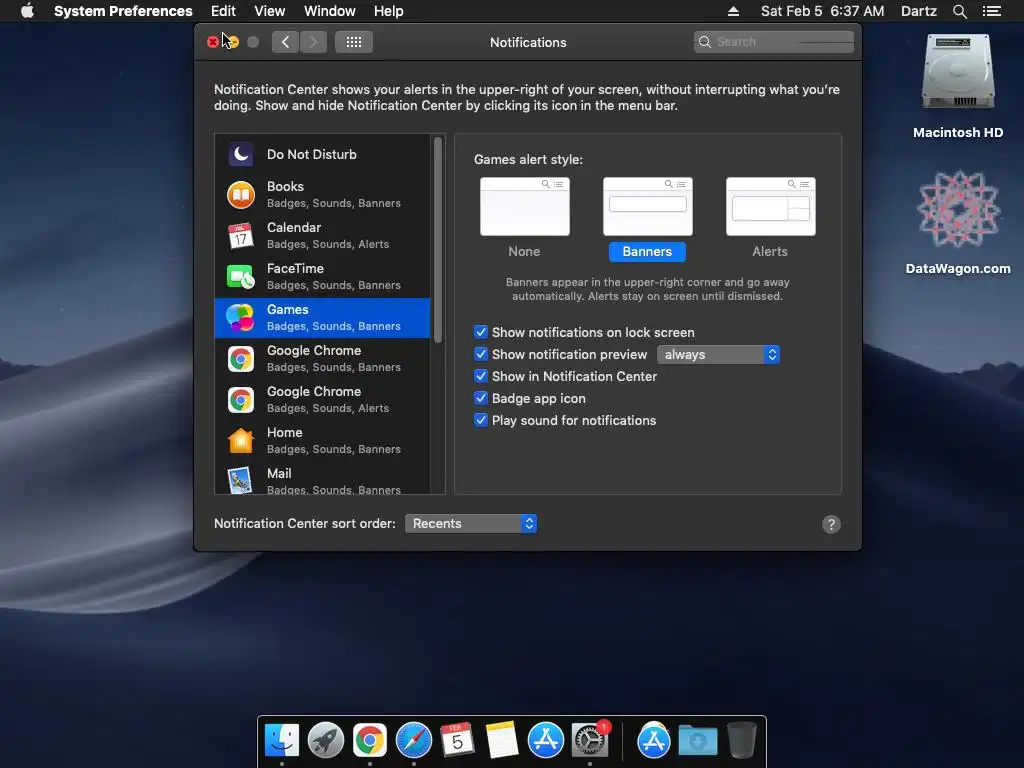
Task: Open the Window menu
Action: (329, 11)
